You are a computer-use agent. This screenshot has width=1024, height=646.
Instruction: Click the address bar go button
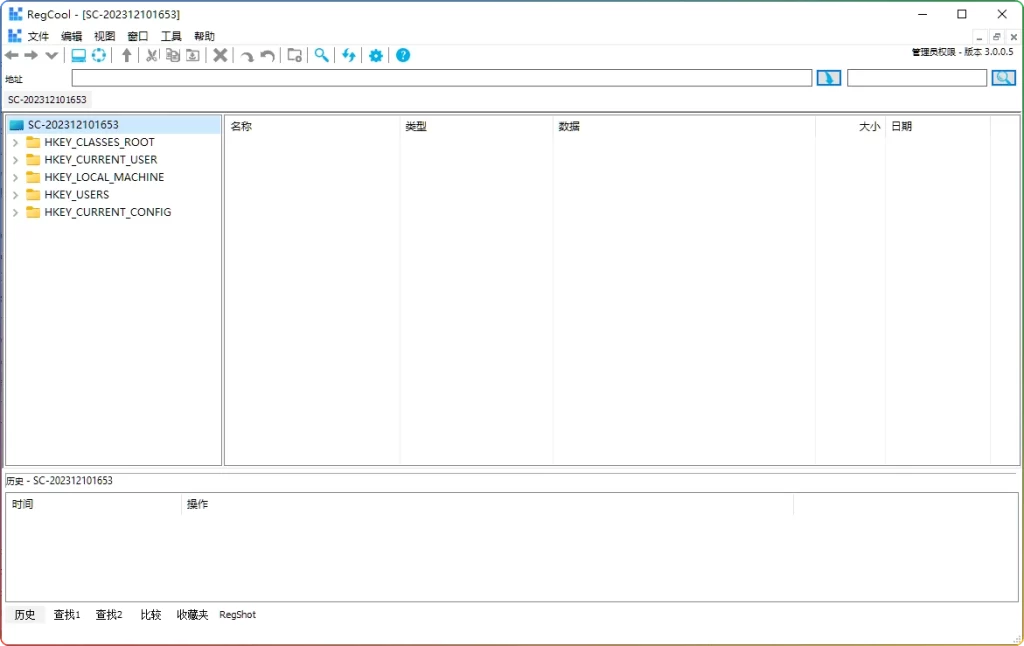pyautogui.click(x=828, y=77)
